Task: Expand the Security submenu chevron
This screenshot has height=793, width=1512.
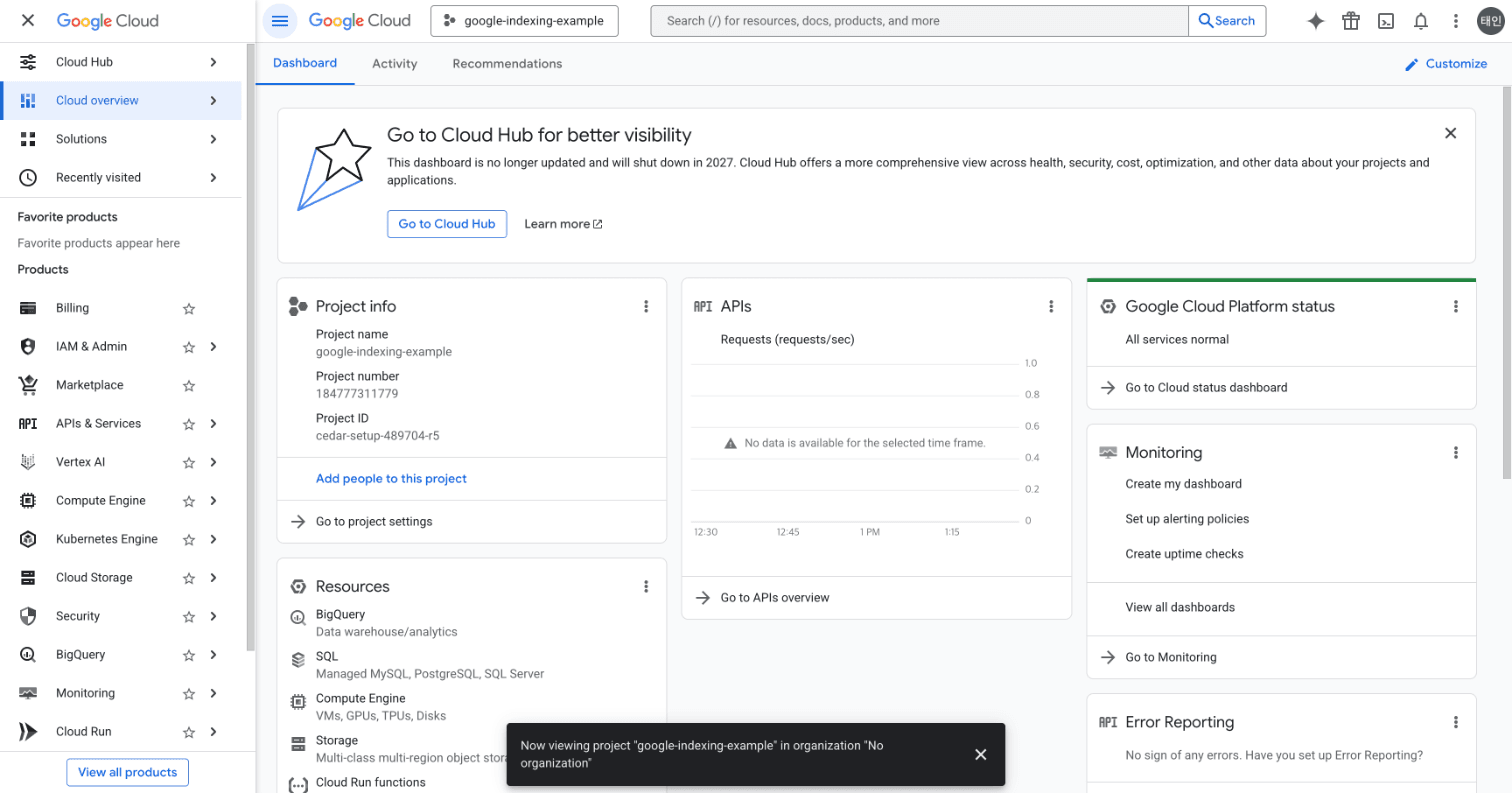Action: 213,616
